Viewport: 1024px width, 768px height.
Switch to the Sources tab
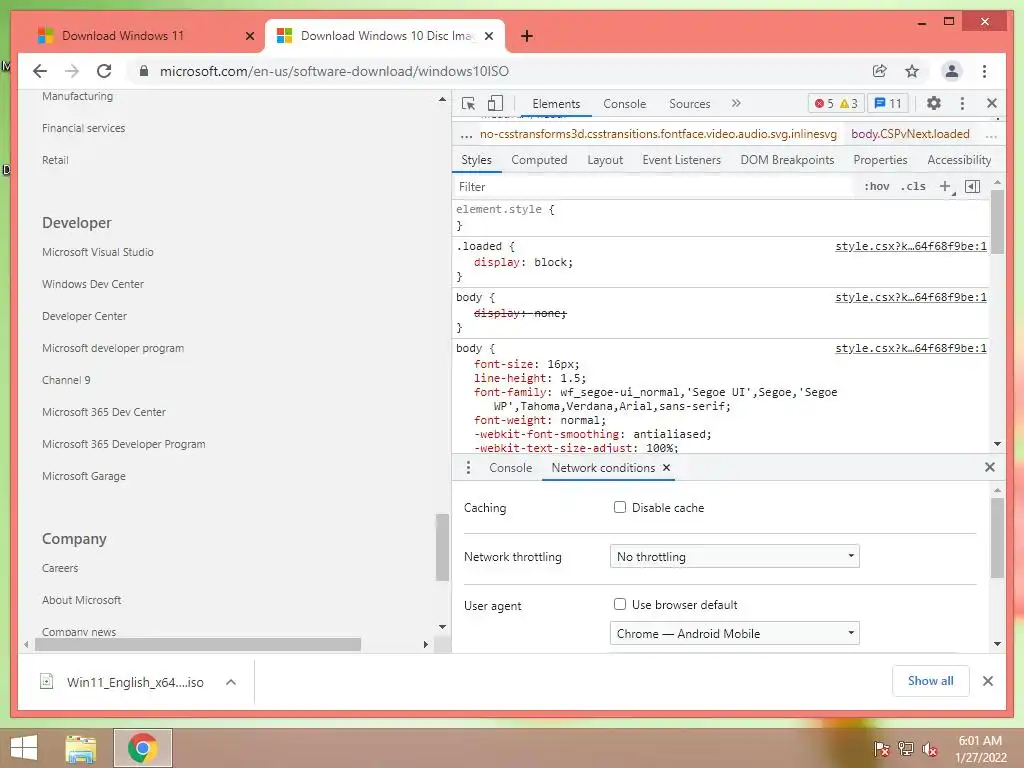pos(690,104)
